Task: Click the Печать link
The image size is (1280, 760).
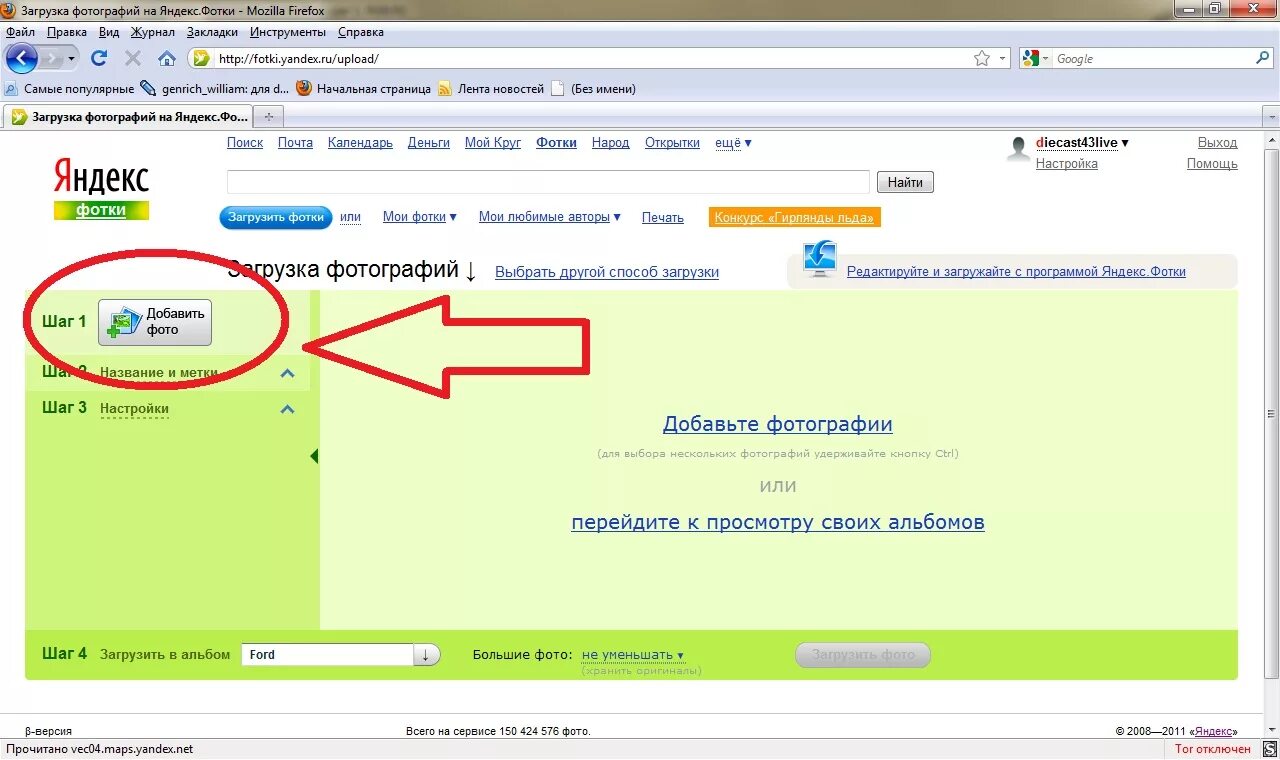Action: (x=662, y=217)
